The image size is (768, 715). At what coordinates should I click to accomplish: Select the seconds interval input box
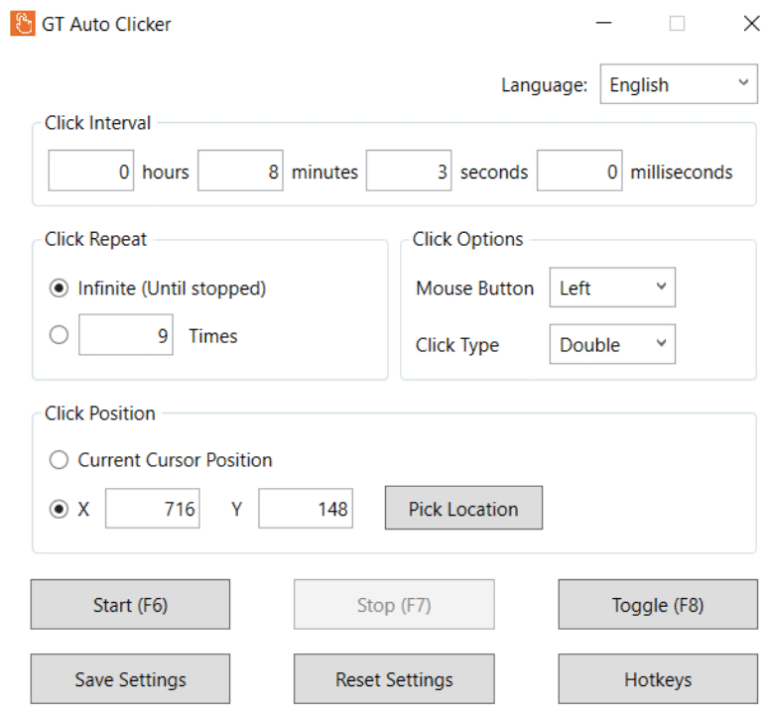(409, 172)
